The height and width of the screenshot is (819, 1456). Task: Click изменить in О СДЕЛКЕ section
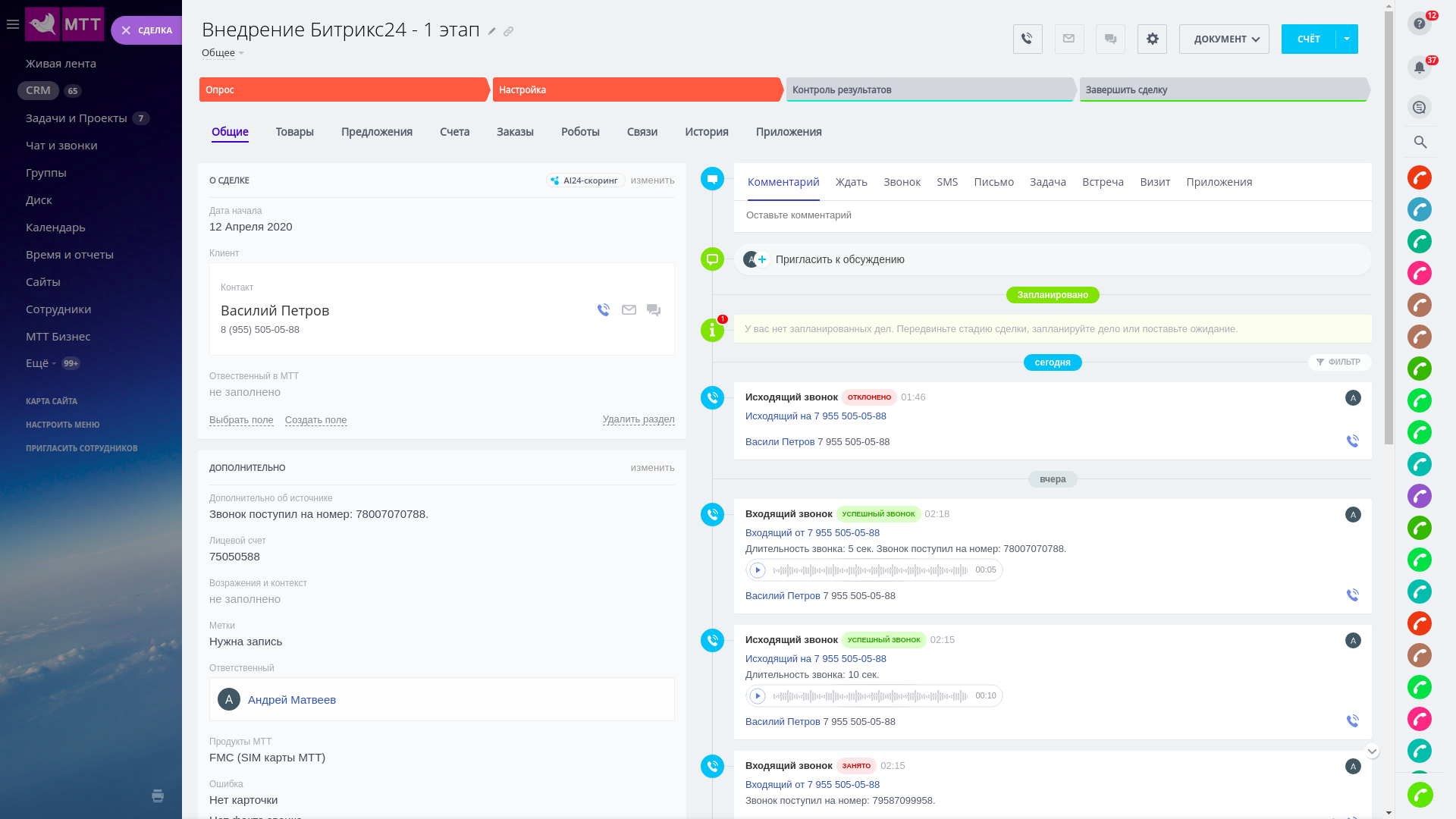click(652, 180)
